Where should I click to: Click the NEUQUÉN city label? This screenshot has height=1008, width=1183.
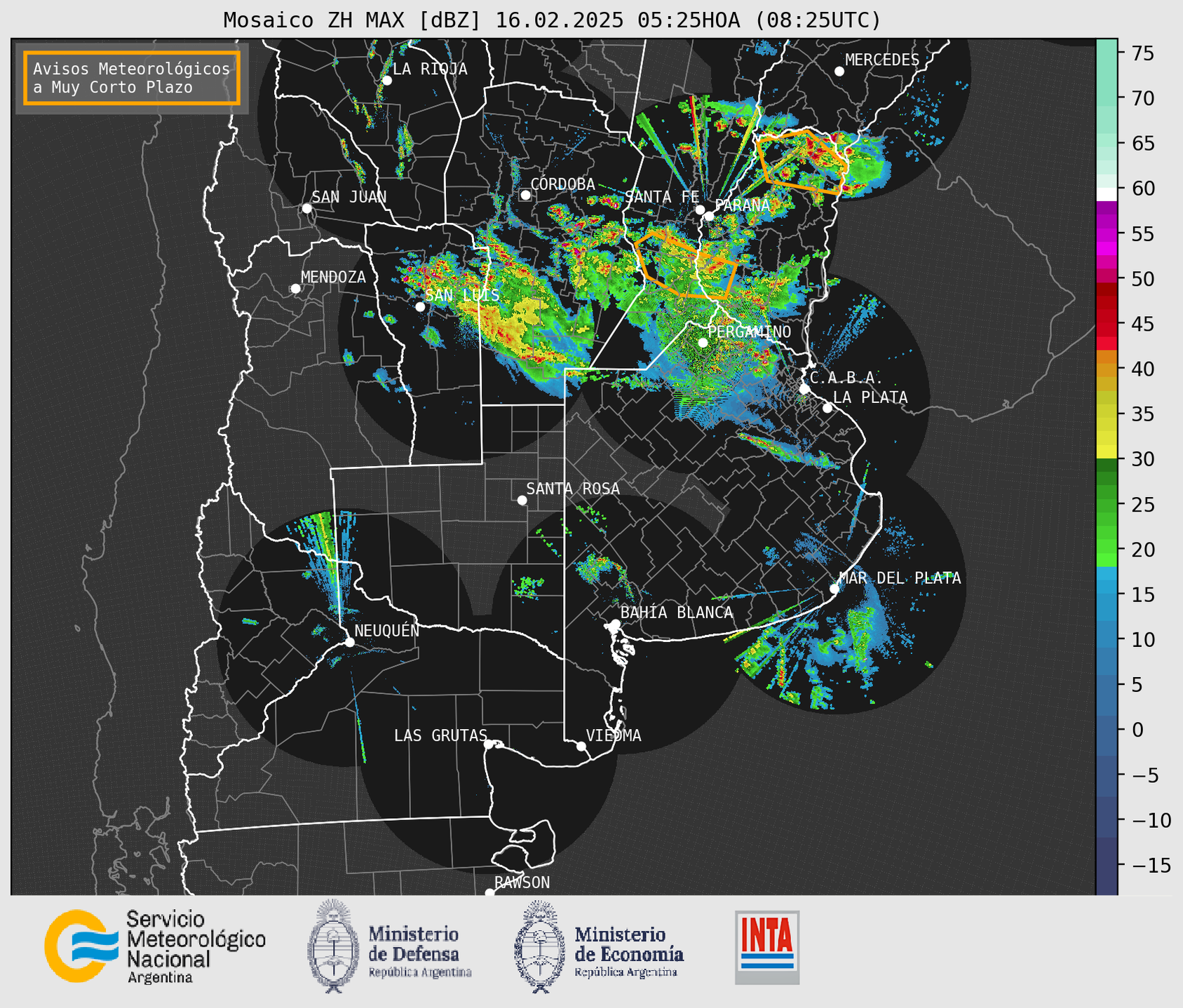click(387, 630)
